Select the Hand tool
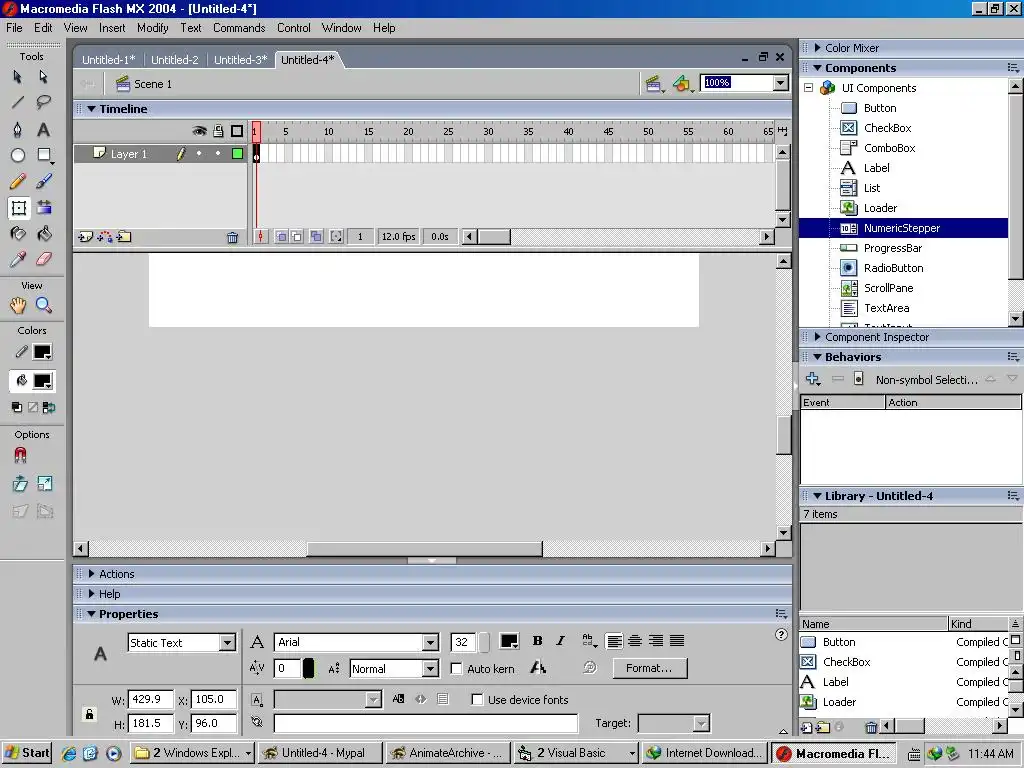1024x768 pixels. [18, 305]
